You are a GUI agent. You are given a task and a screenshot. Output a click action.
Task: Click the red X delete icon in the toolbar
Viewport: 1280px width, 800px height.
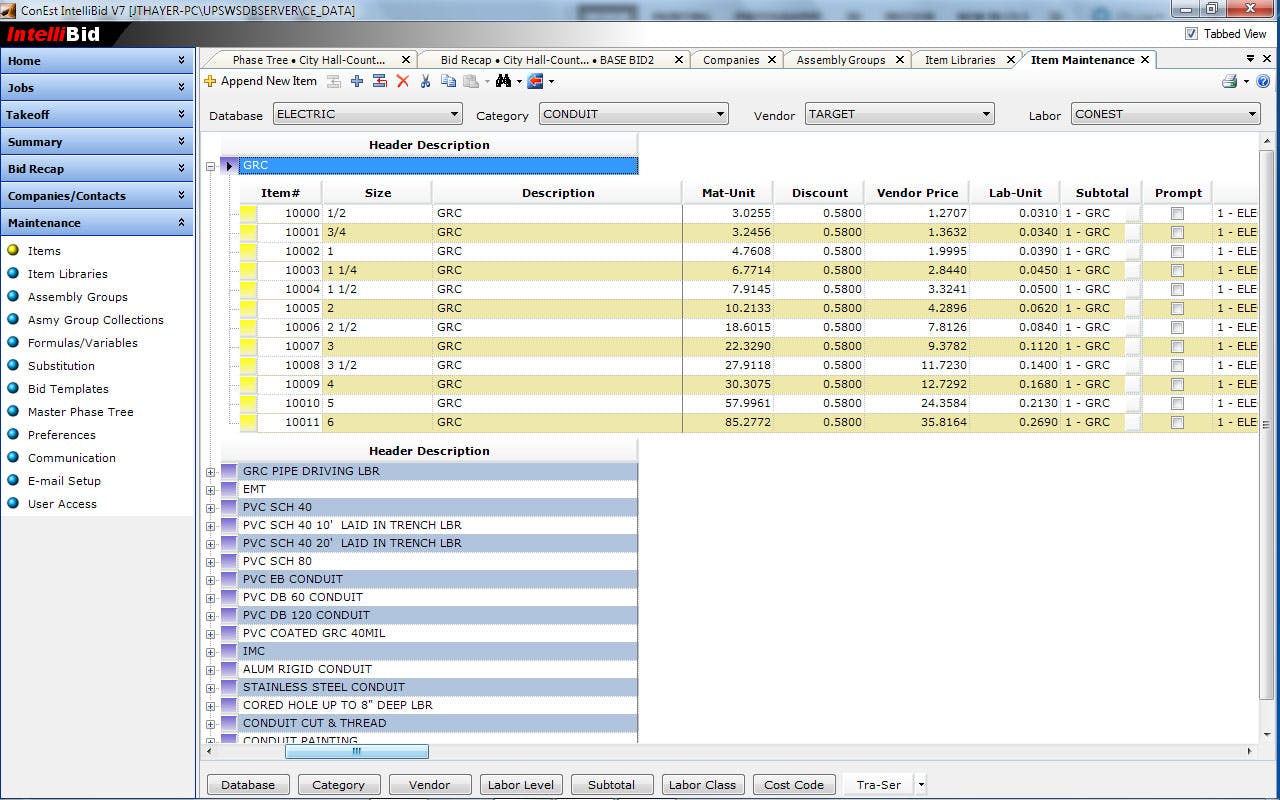click(x=403, y=81)
